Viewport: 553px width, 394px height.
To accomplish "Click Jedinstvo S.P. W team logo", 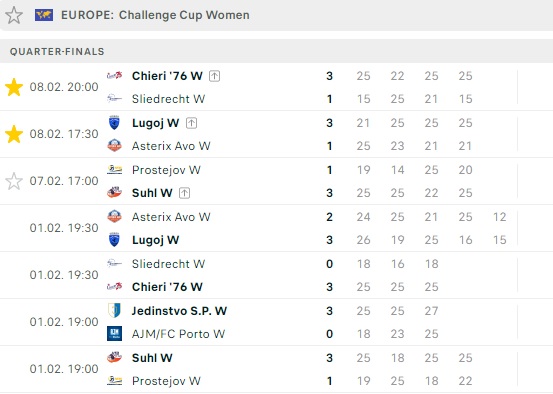I will point(114,310).
